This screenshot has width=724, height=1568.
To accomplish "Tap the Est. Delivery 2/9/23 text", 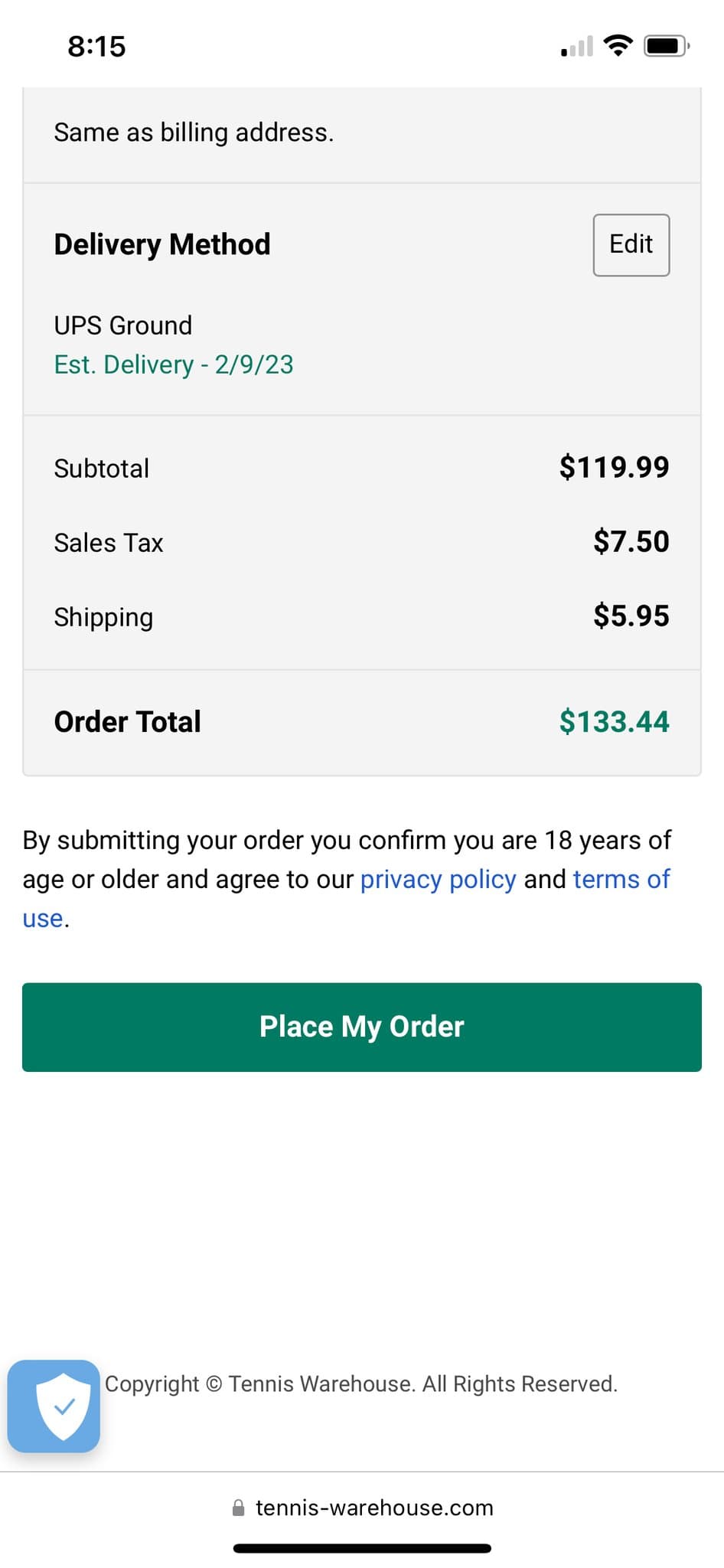I will point(174,364).
